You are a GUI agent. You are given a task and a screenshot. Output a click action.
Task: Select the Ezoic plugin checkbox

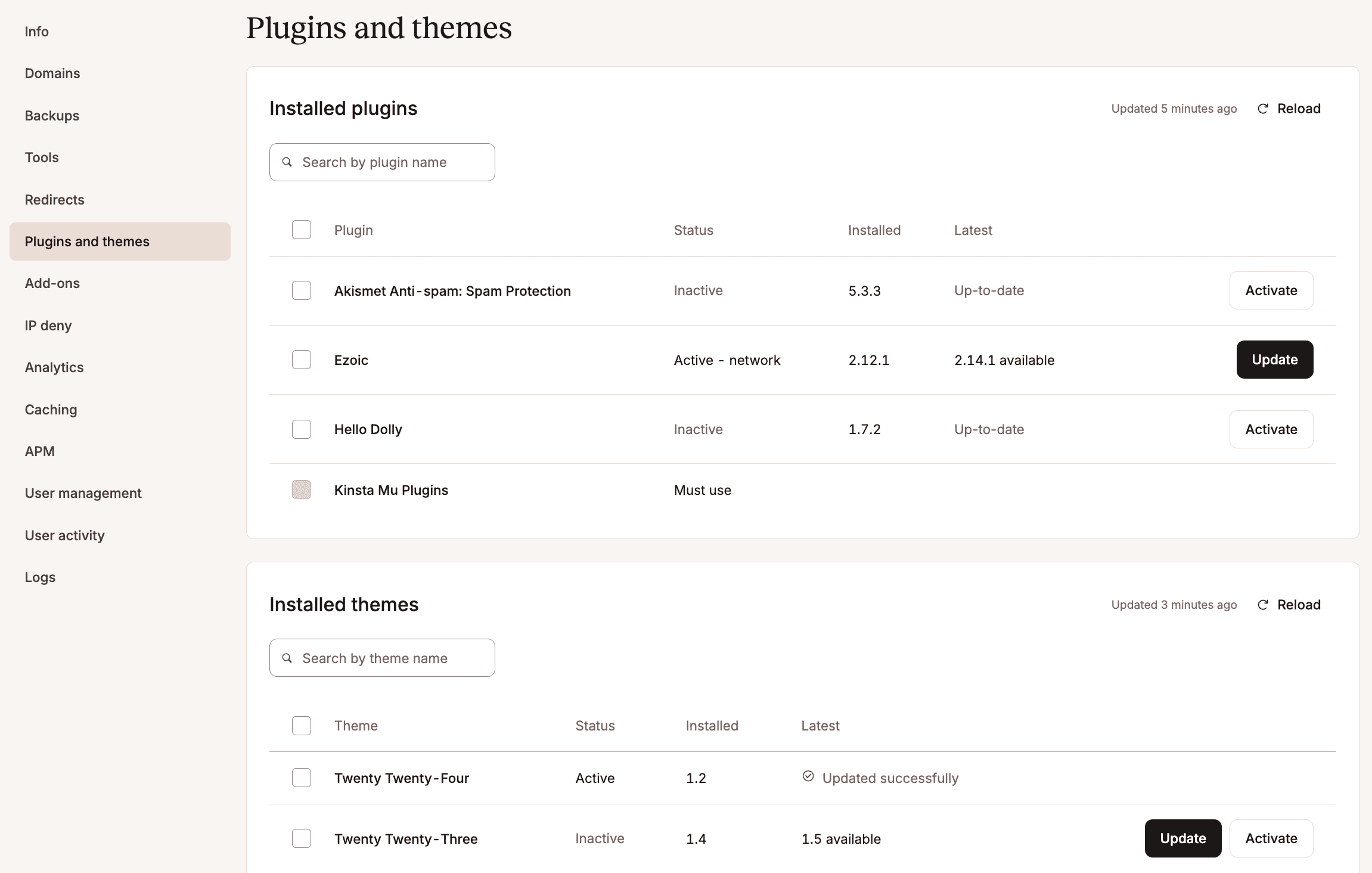pyautogui.click(x=302, y=360)
